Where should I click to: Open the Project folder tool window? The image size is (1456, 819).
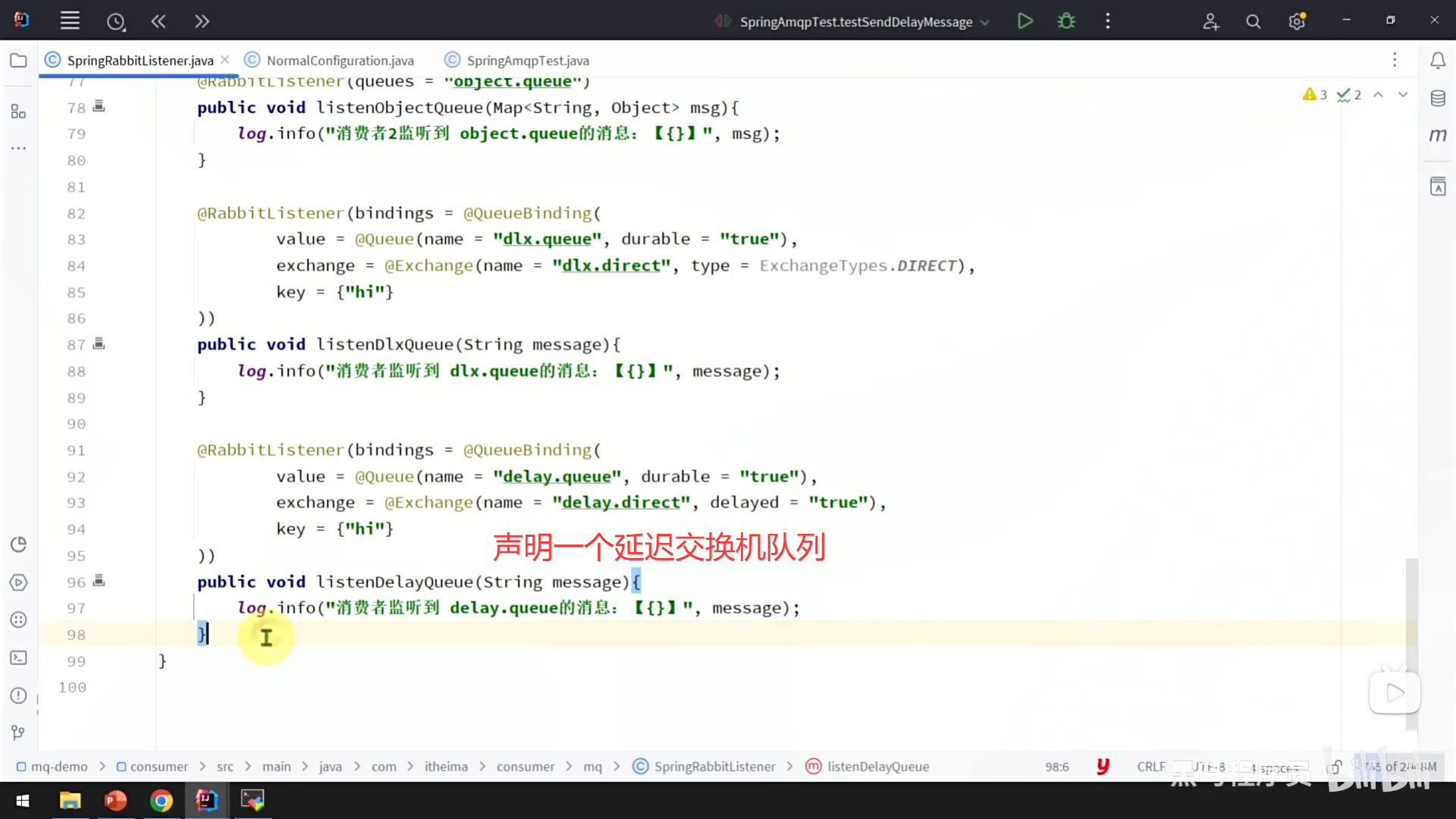coord(18,61)
